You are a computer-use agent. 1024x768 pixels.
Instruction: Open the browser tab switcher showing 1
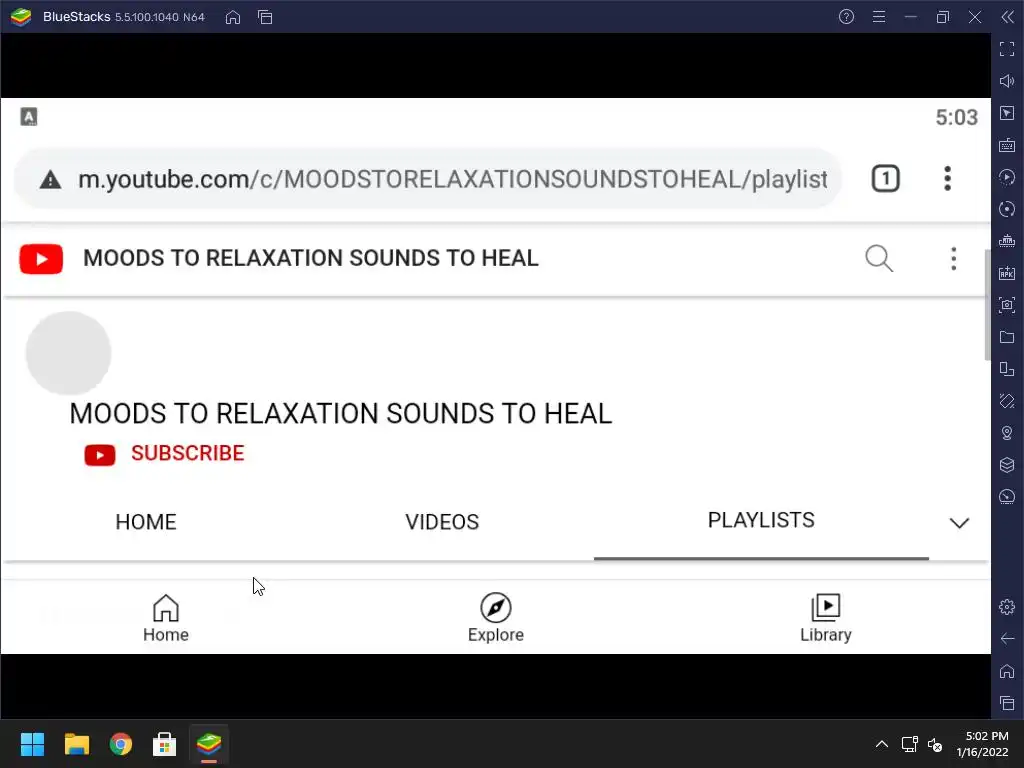coord(886,179)
